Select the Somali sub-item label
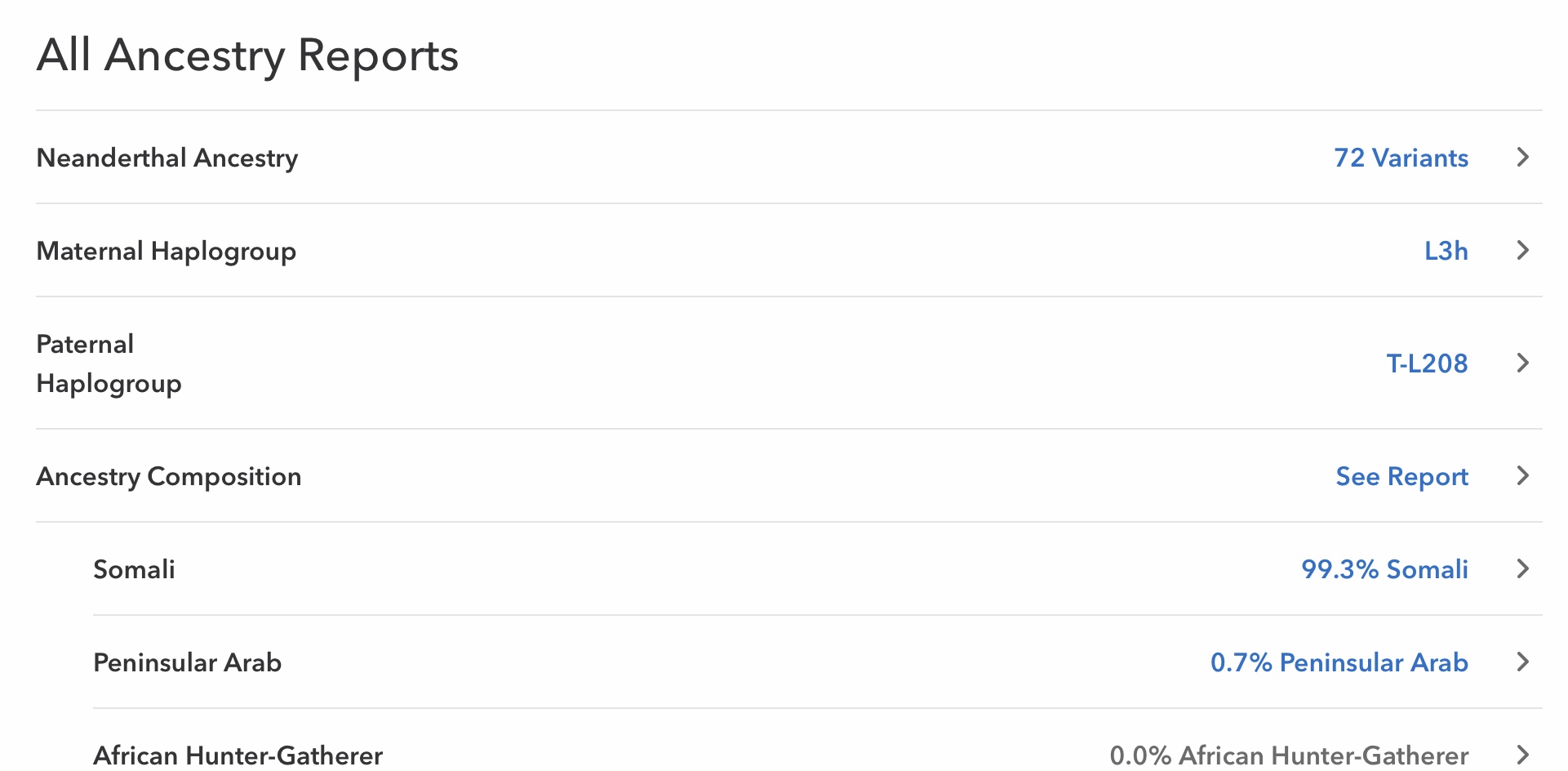 [x=134, y=569]
